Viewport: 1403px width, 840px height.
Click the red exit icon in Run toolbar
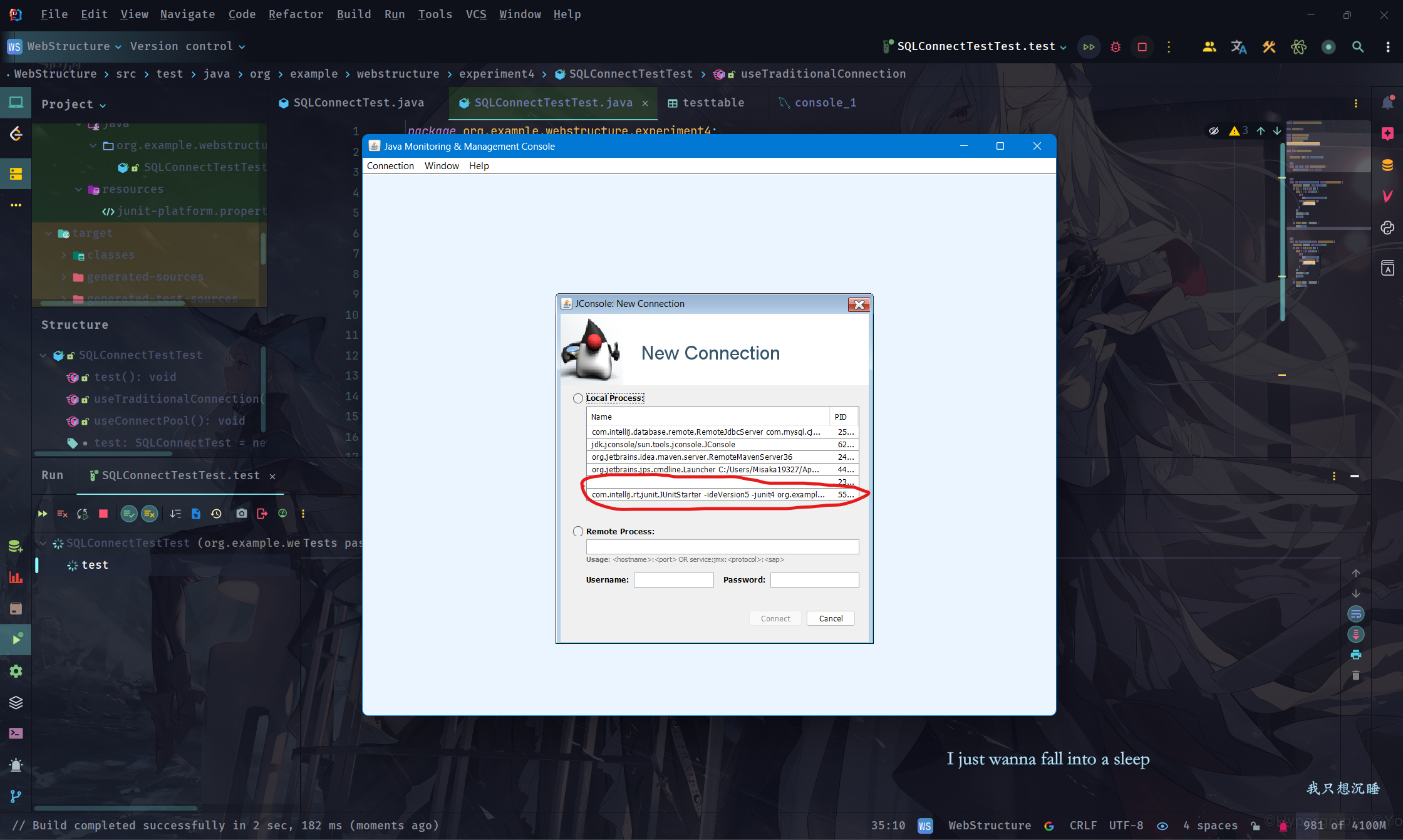coord(262,514)
